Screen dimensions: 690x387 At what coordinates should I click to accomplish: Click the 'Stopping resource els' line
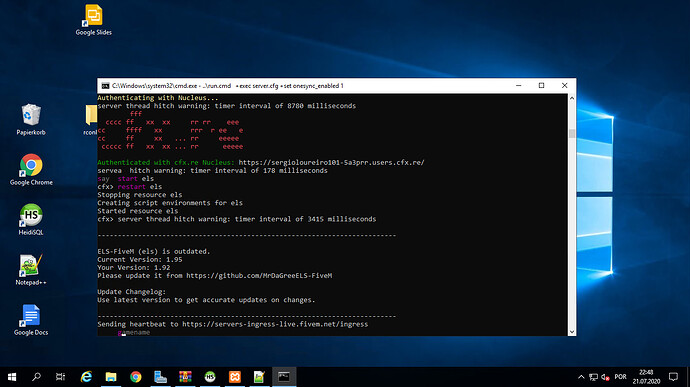(x=139, y=195)
